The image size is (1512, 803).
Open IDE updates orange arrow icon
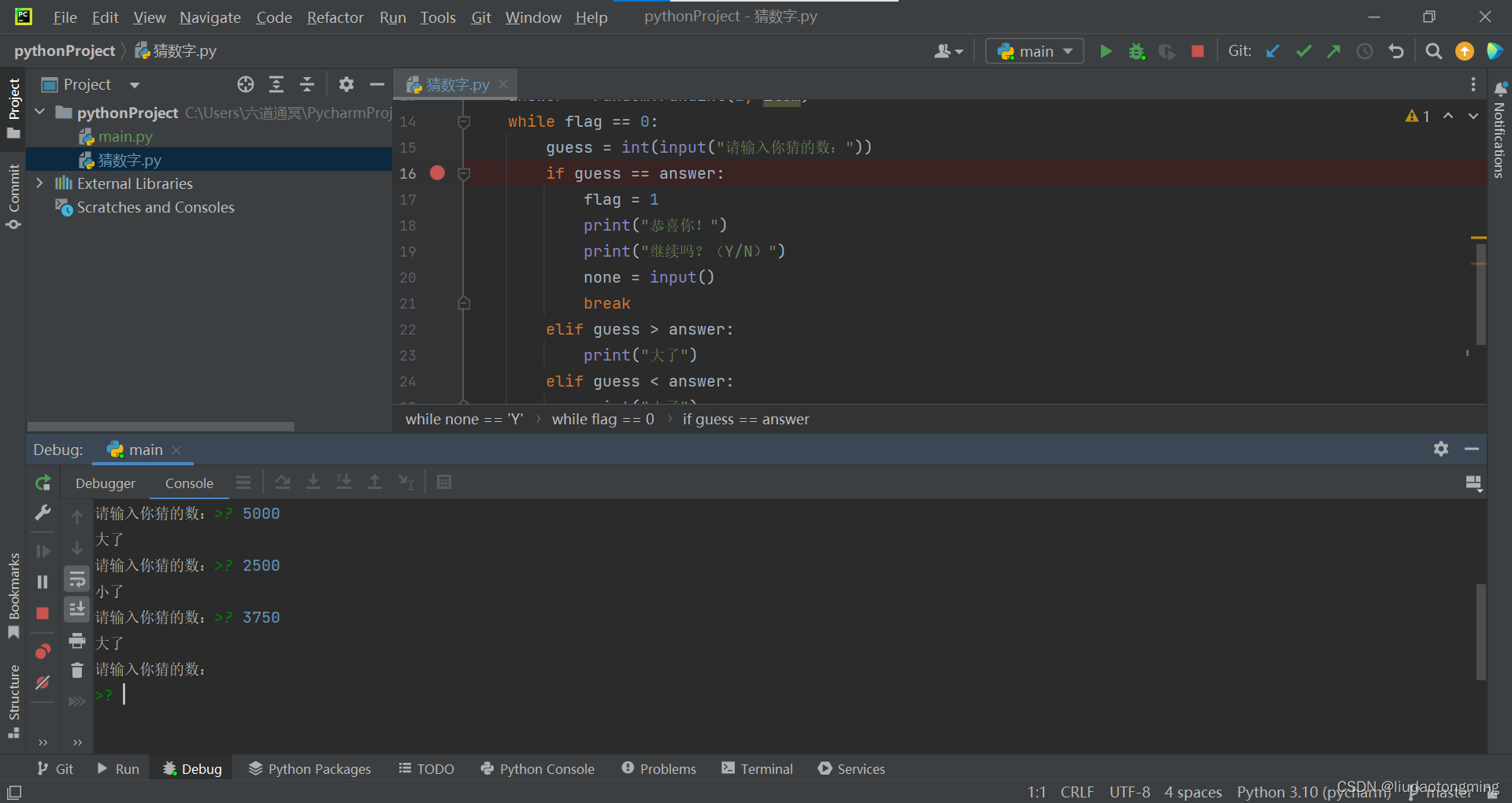point(1465,51)
